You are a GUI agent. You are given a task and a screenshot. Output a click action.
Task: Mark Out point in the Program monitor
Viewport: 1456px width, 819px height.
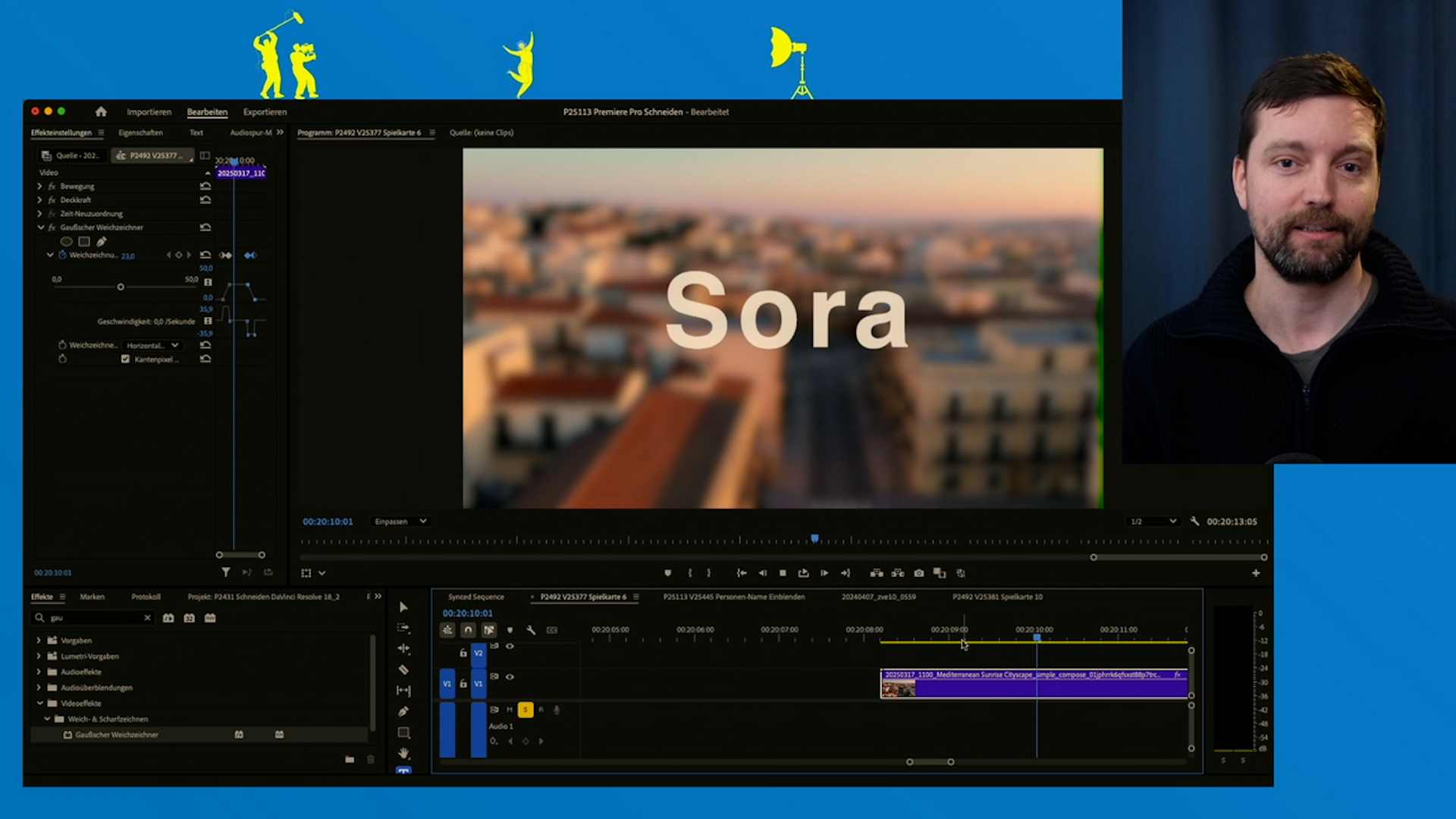pyautogui.click(x=709, y=573)
